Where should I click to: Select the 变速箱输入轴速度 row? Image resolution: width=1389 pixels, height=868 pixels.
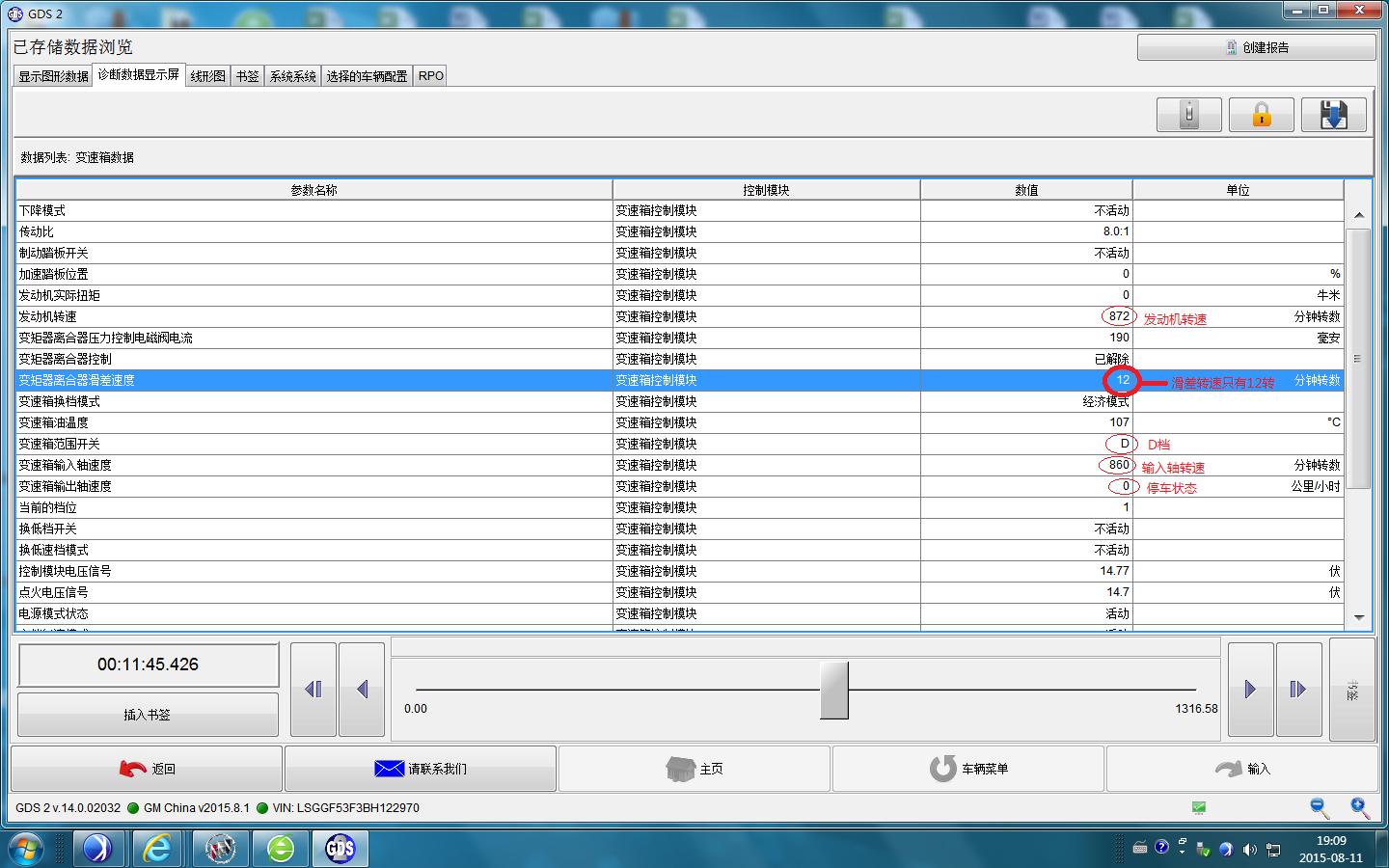coord(680,465)
